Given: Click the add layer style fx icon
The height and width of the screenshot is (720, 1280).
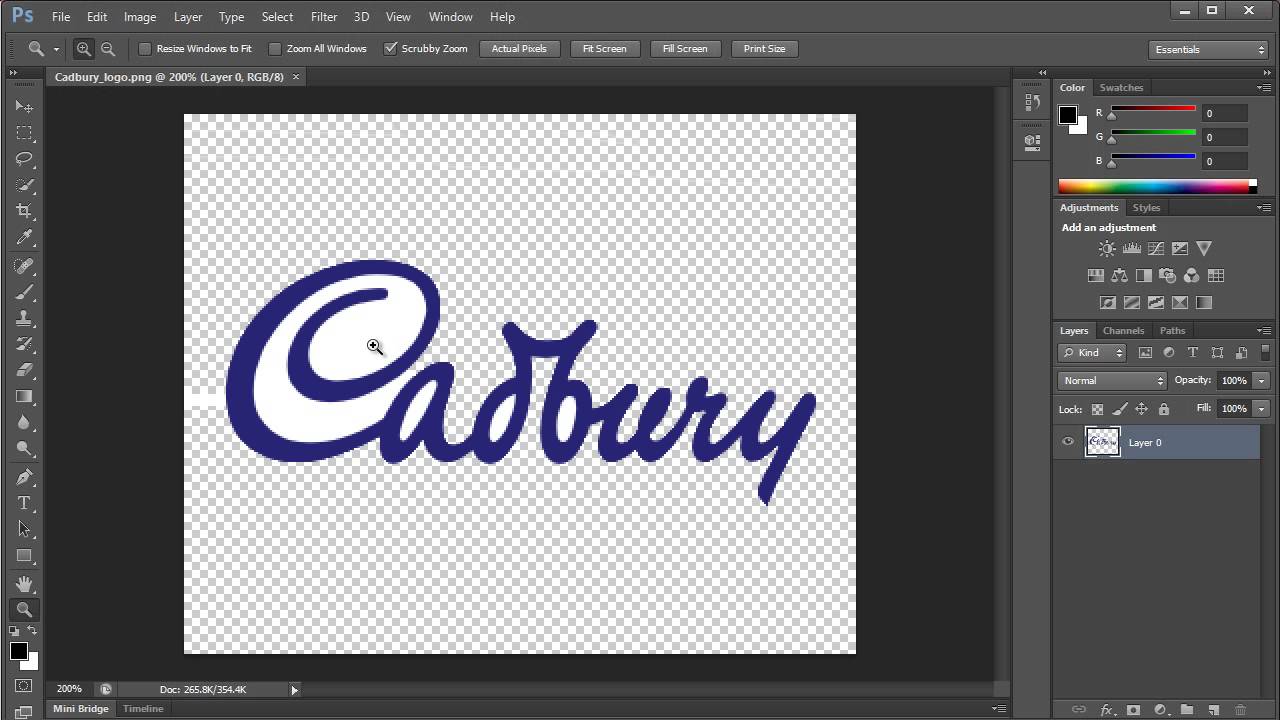Looking at the screenshot, I should click(1106, 710).
